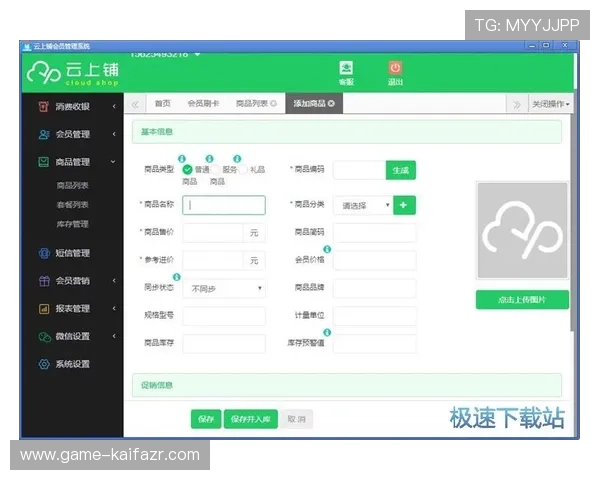Select the 普通商品 radio option

tap(188, 170)
